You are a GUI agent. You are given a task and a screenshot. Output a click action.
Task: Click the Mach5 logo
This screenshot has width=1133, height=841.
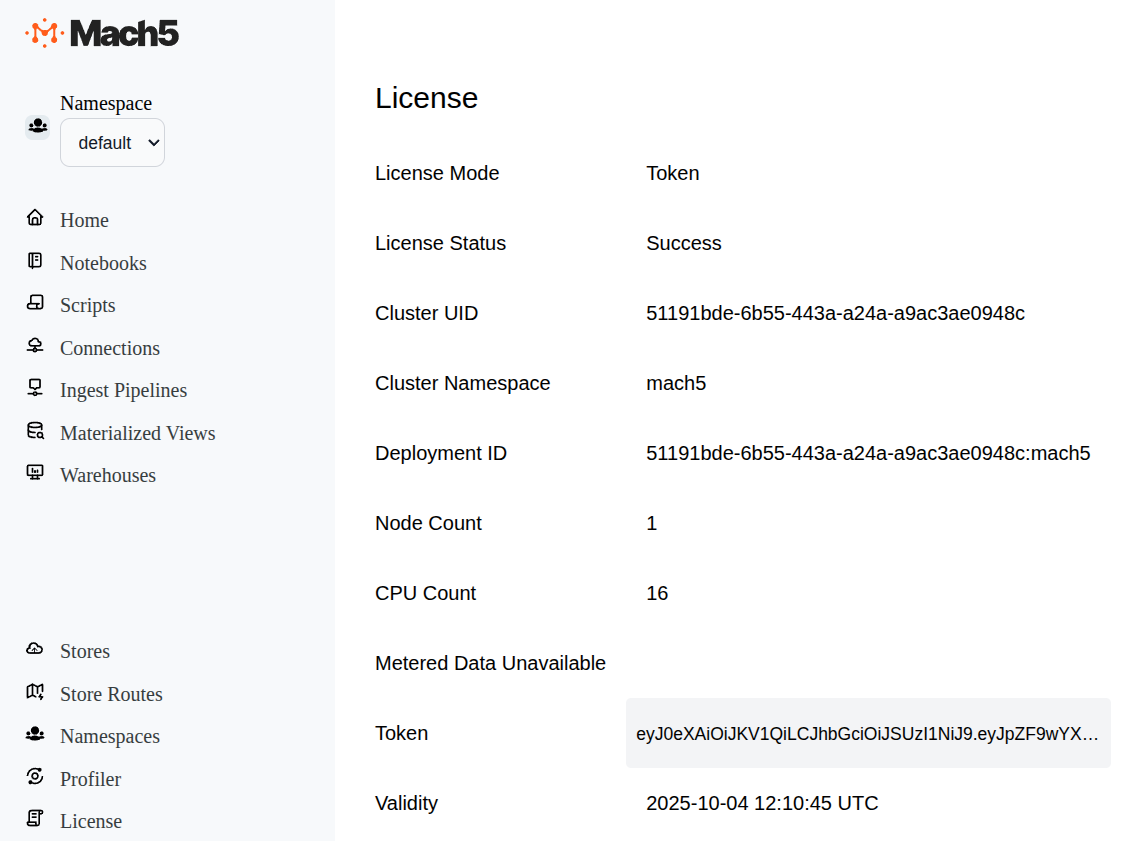coord(102,33)
